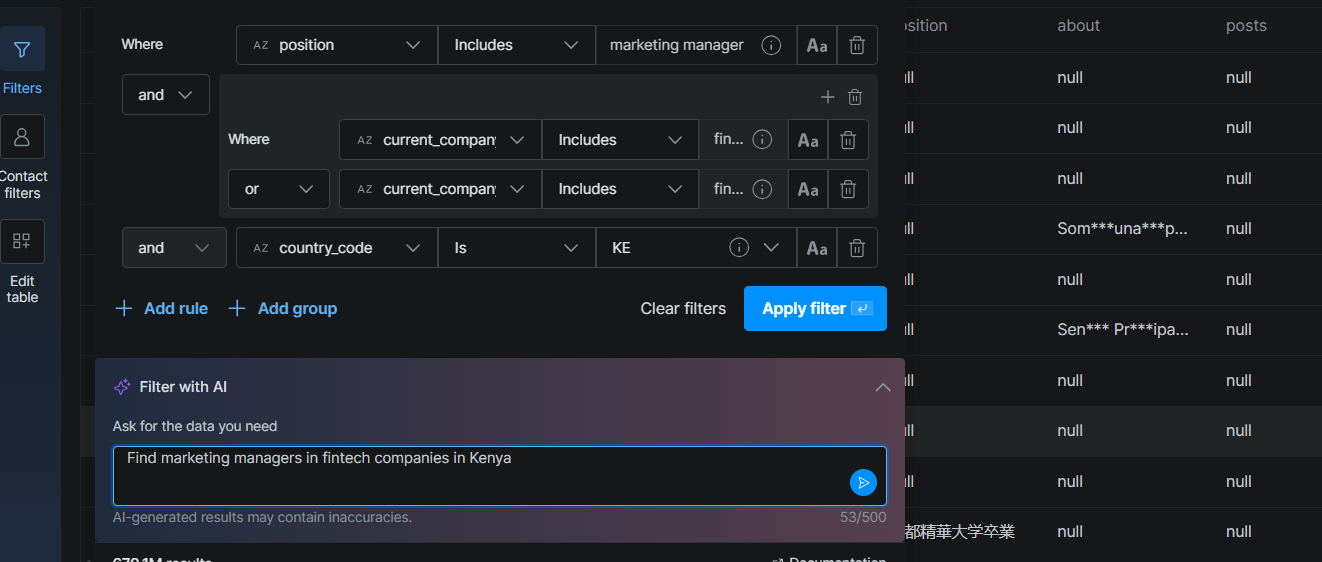The height and width of the screenshot is (562, 1322).
Task: Open operator dropdown in 'or' rule
Action: click(620, 189)
